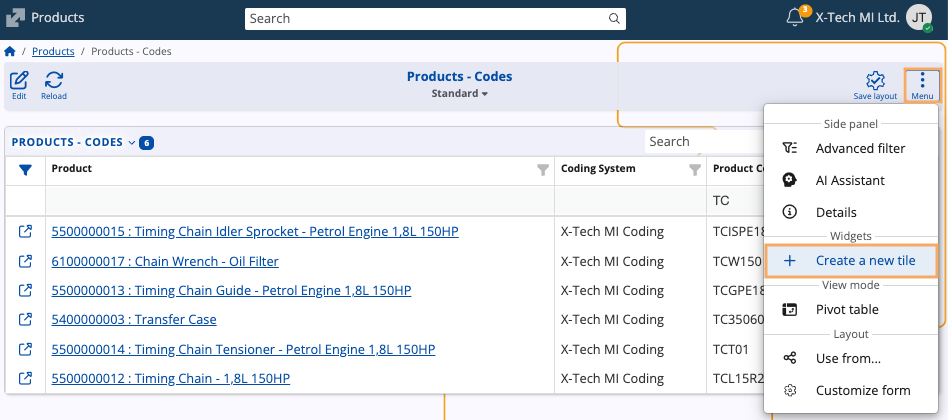This screenshot has height=420, width=948.
Task: Toggle Coding System column filter funnel
Action: 695,170
